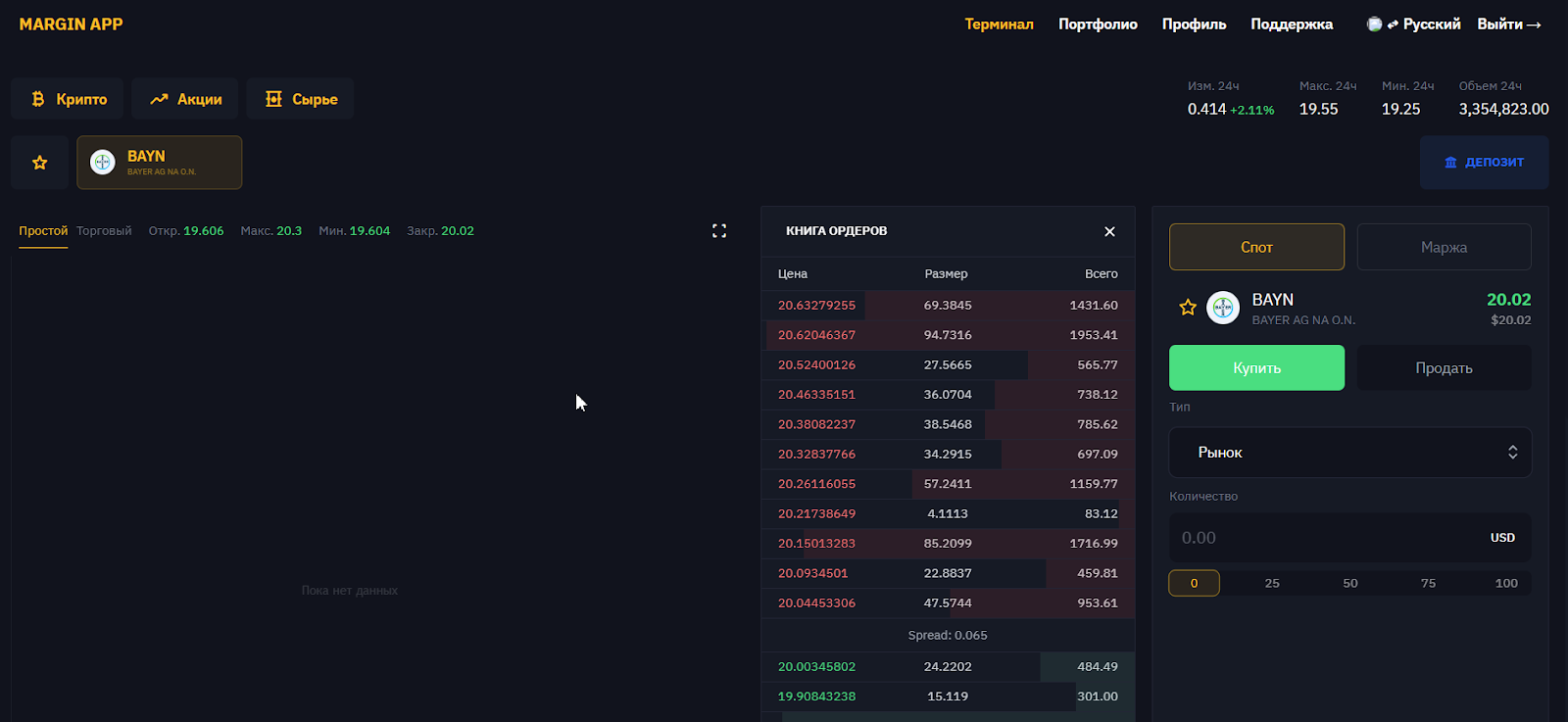1568x722 pixels.
Task: Toggle fullscreen chart icon
Action: click(719, 231)
